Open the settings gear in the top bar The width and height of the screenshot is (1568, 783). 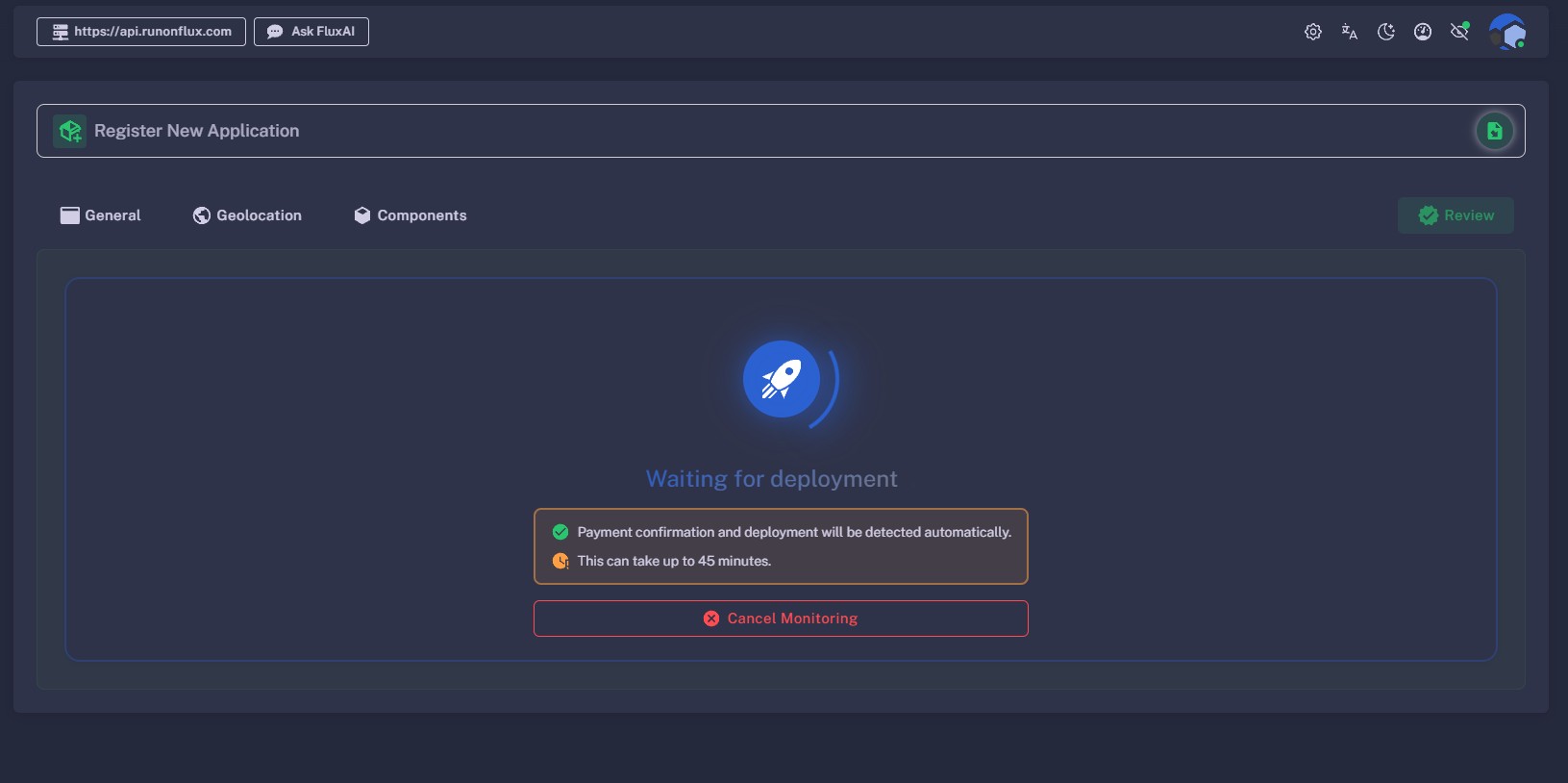pos(1312,32)
